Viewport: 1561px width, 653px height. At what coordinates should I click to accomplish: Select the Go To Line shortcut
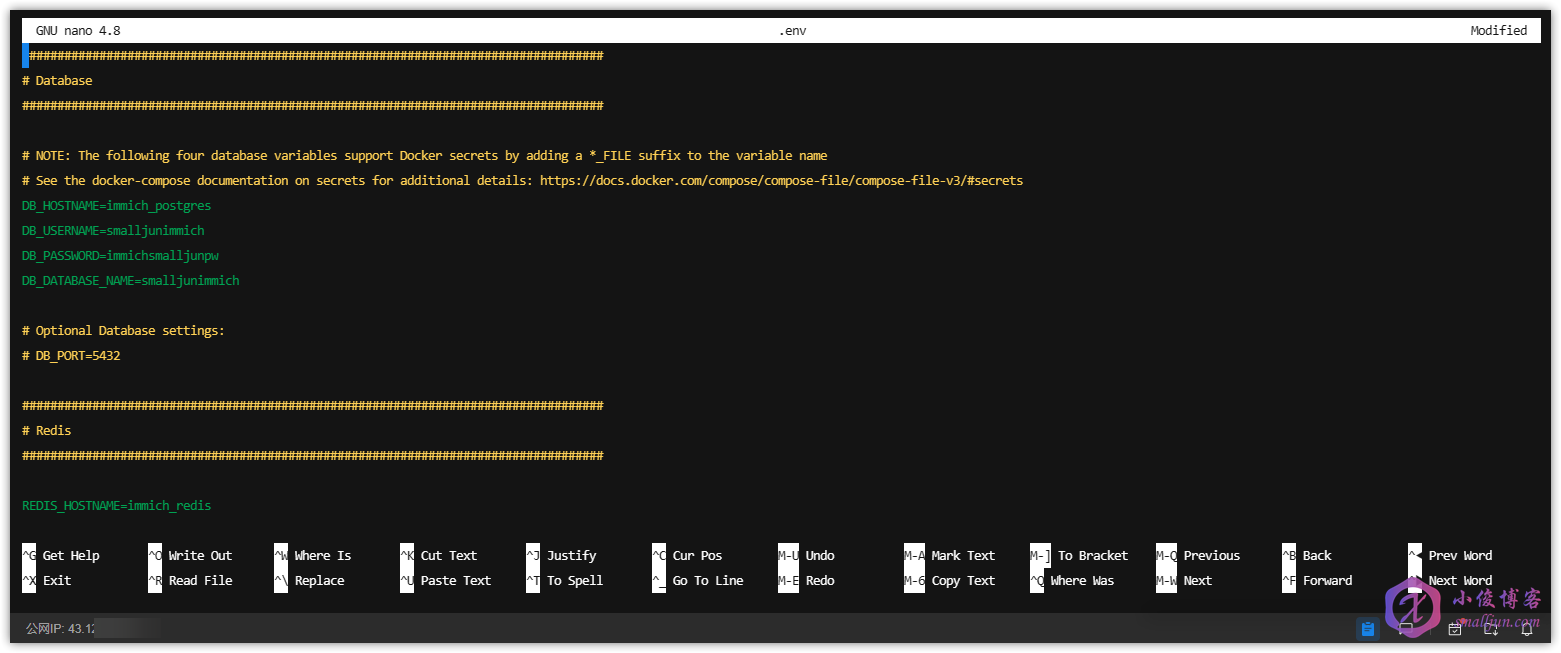click(698, 581)
